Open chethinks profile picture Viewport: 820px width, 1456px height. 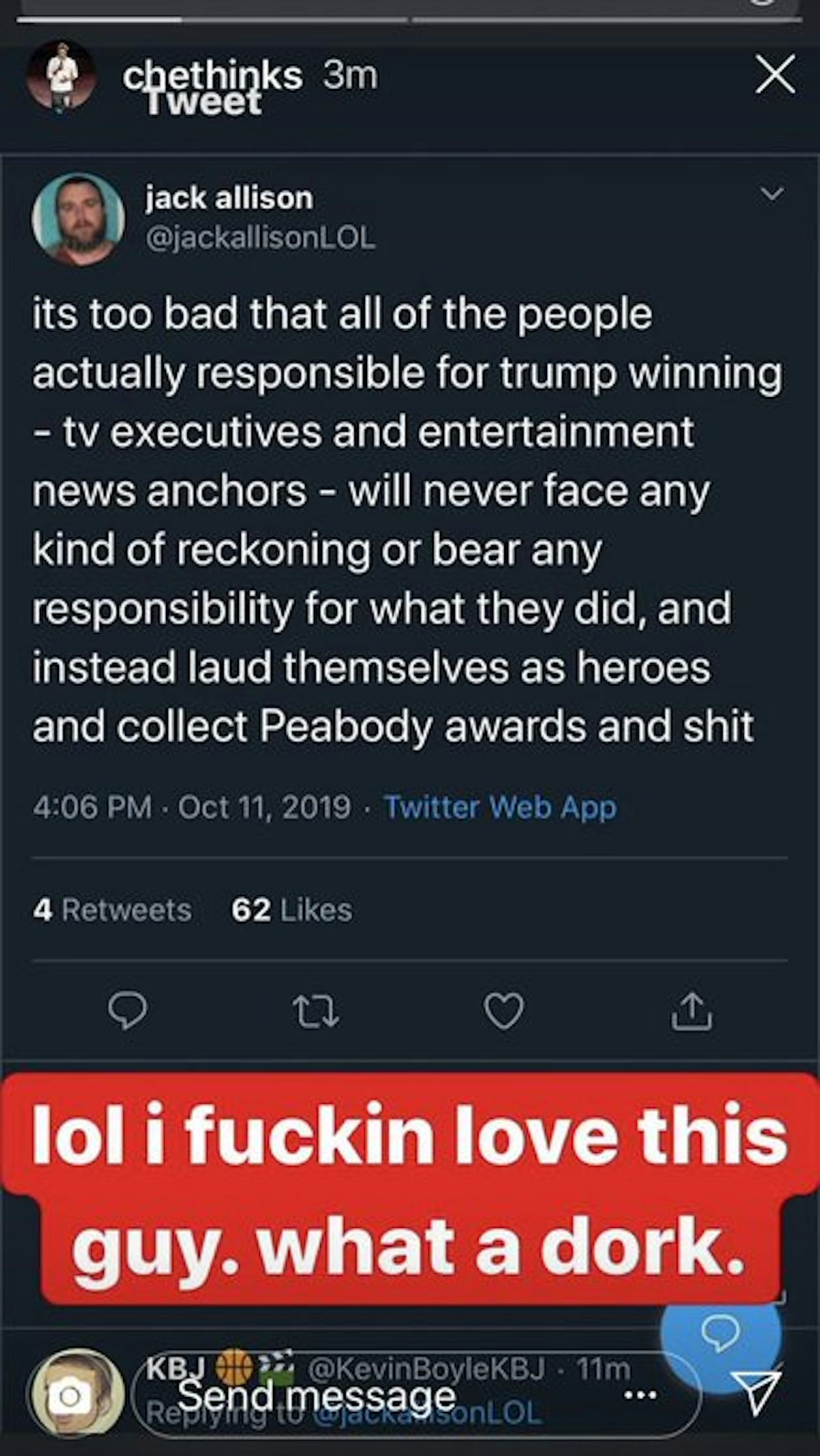point(61,76)
